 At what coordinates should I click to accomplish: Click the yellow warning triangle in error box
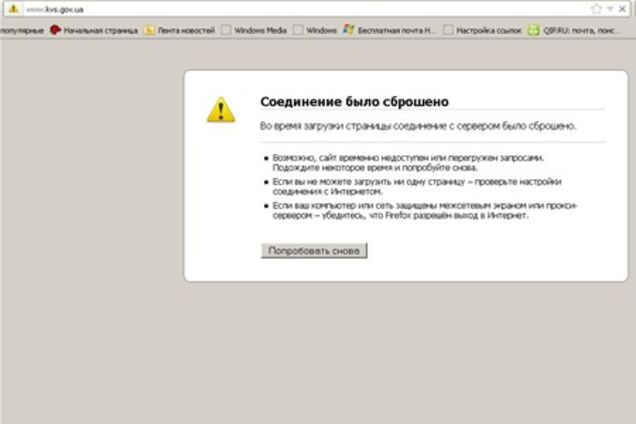221,110
